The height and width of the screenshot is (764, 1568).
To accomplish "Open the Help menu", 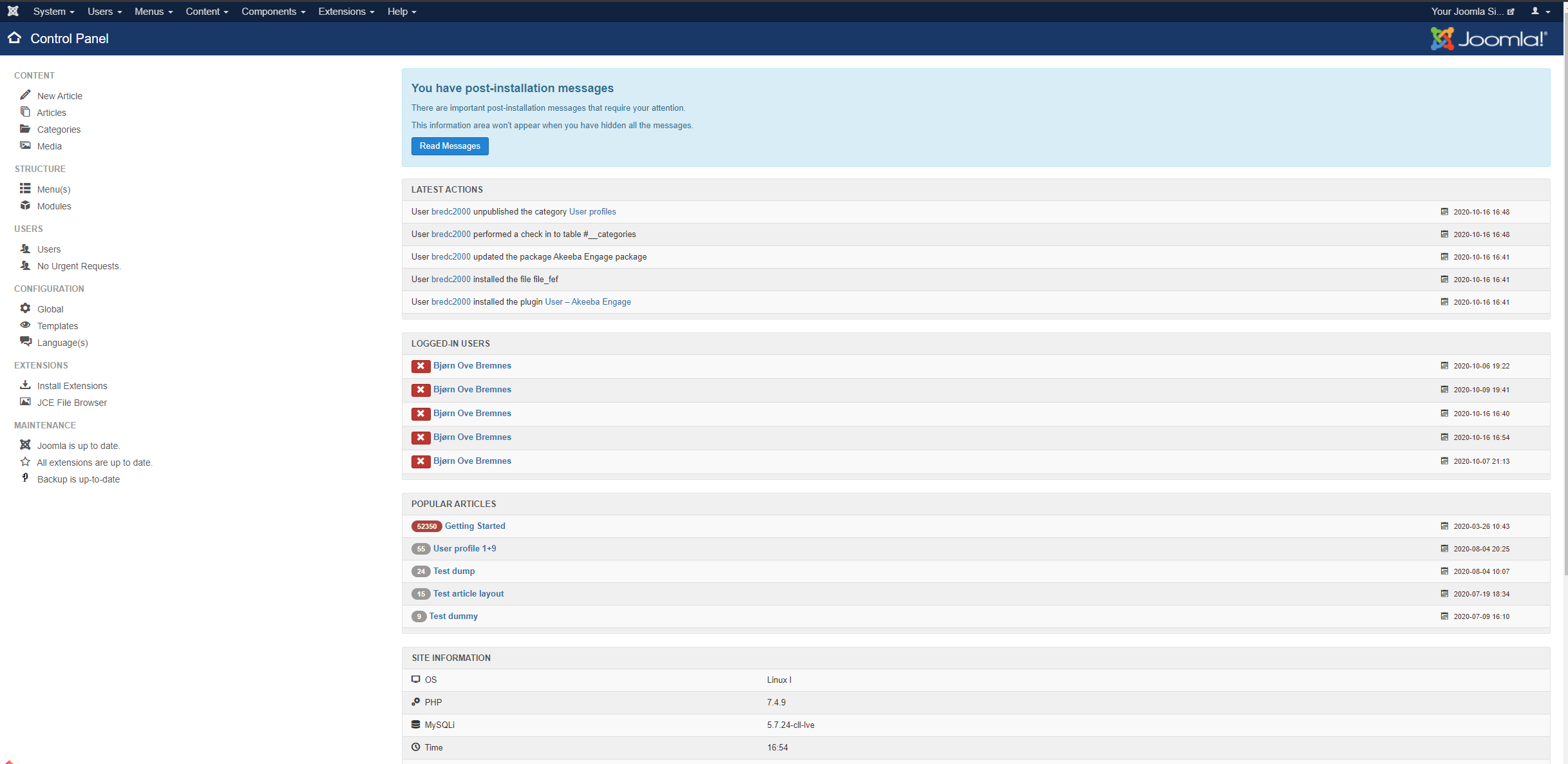I will tap(401, 12).
